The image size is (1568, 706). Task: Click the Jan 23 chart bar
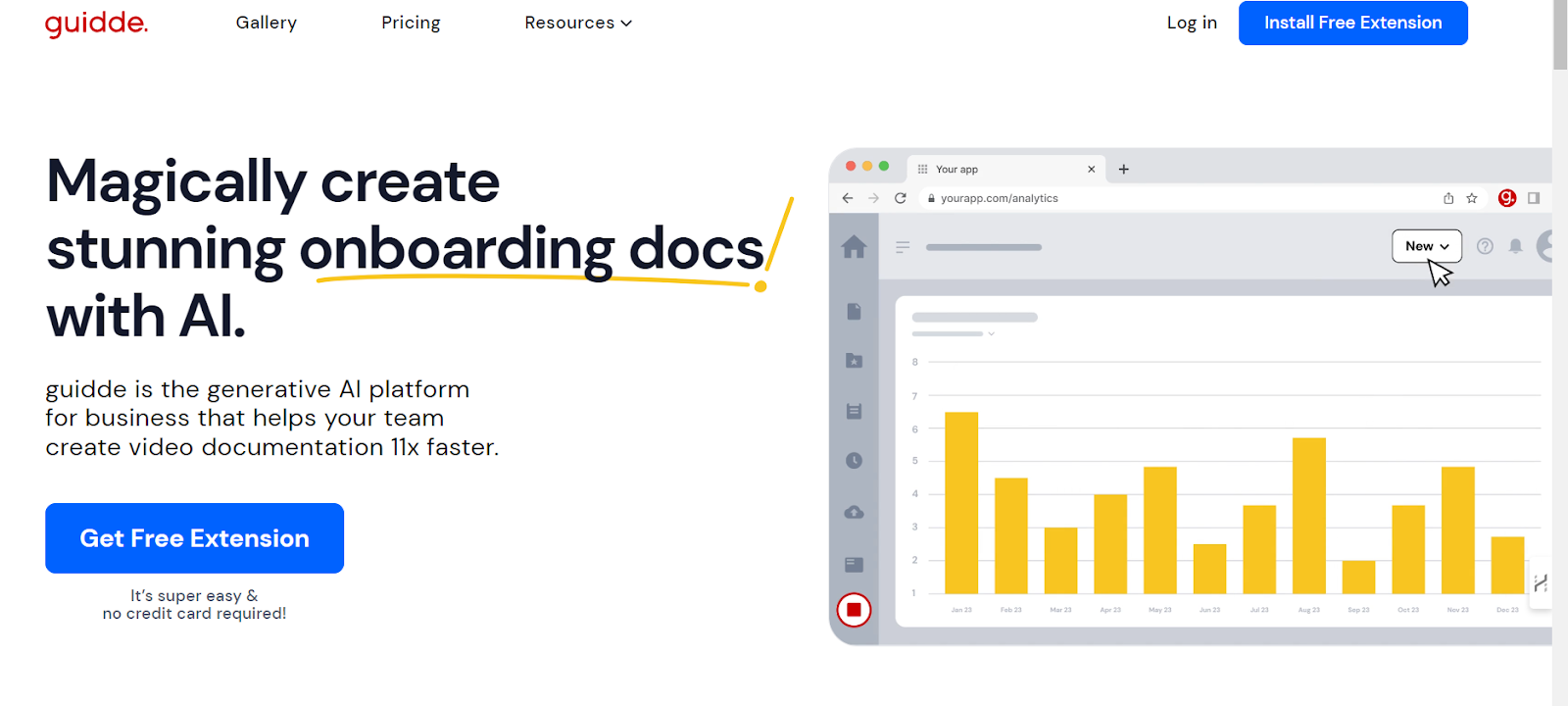(961, 503)
